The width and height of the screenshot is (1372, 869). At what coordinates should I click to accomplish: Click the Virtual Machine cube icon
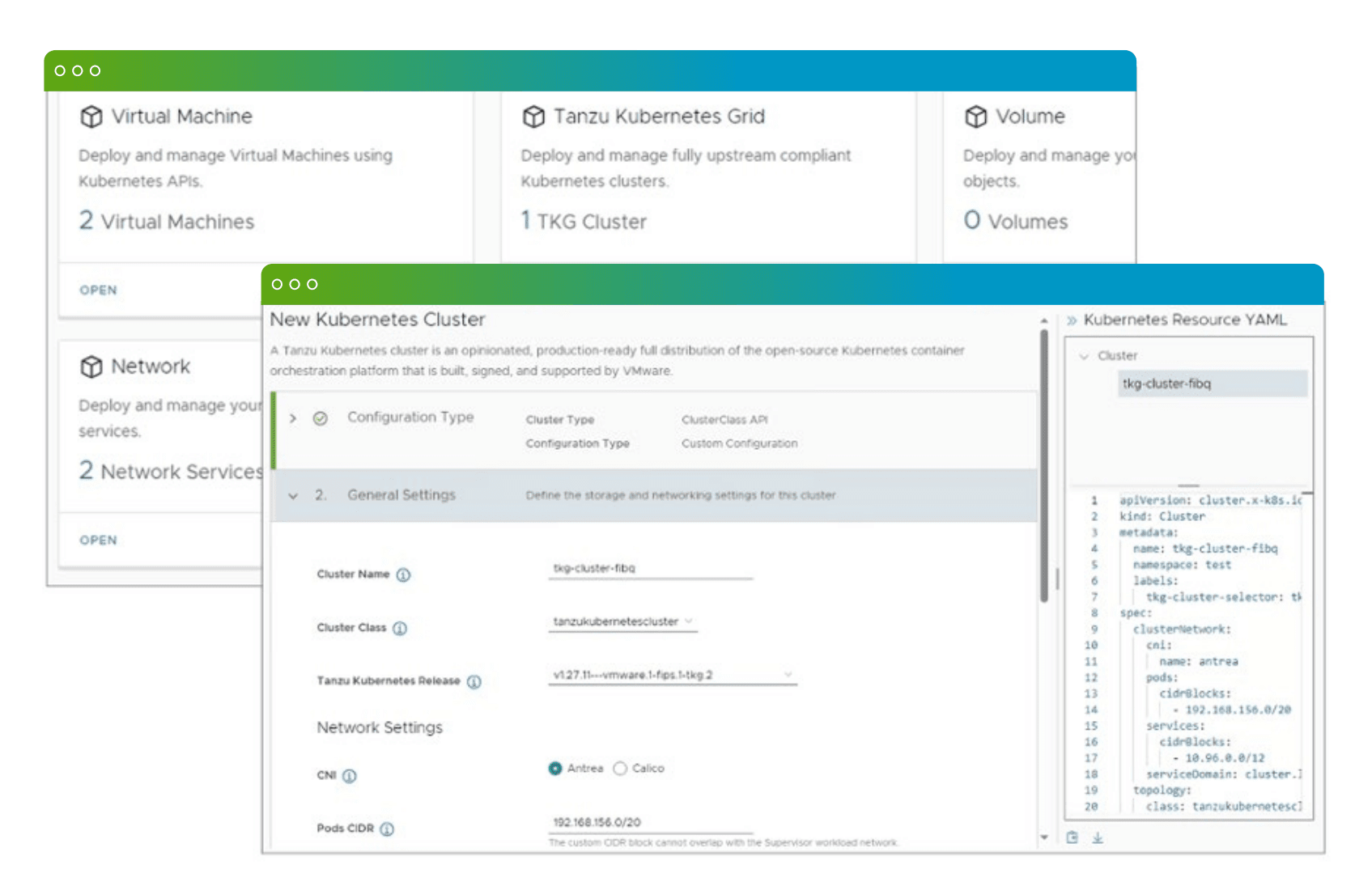(91, 117)
